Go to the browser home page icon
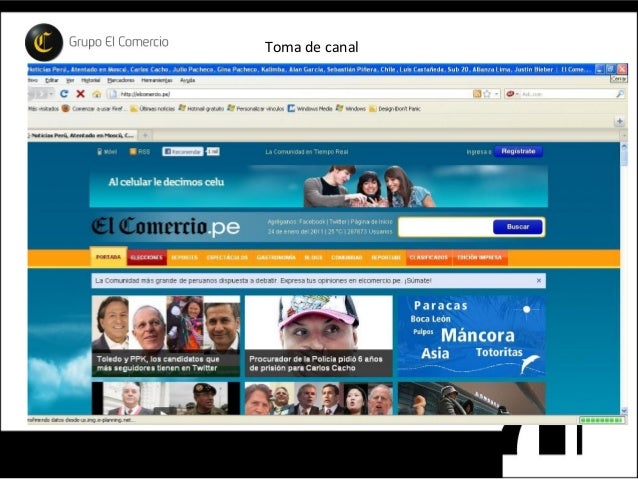Image resolution: width=638 pixels, height=479 pixels. (x=96, y=94)
